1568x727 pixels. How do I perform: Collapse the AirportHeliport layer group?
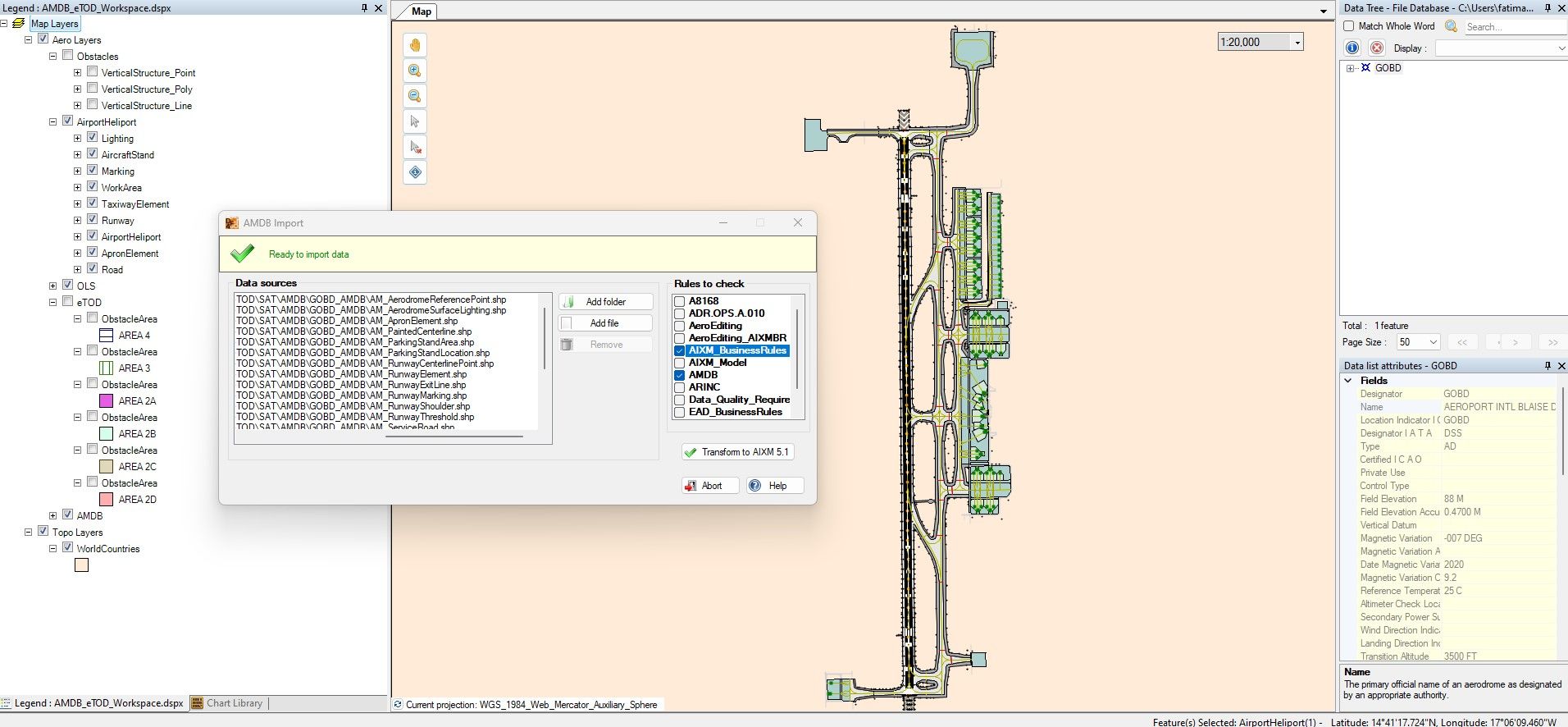(52, 122)
